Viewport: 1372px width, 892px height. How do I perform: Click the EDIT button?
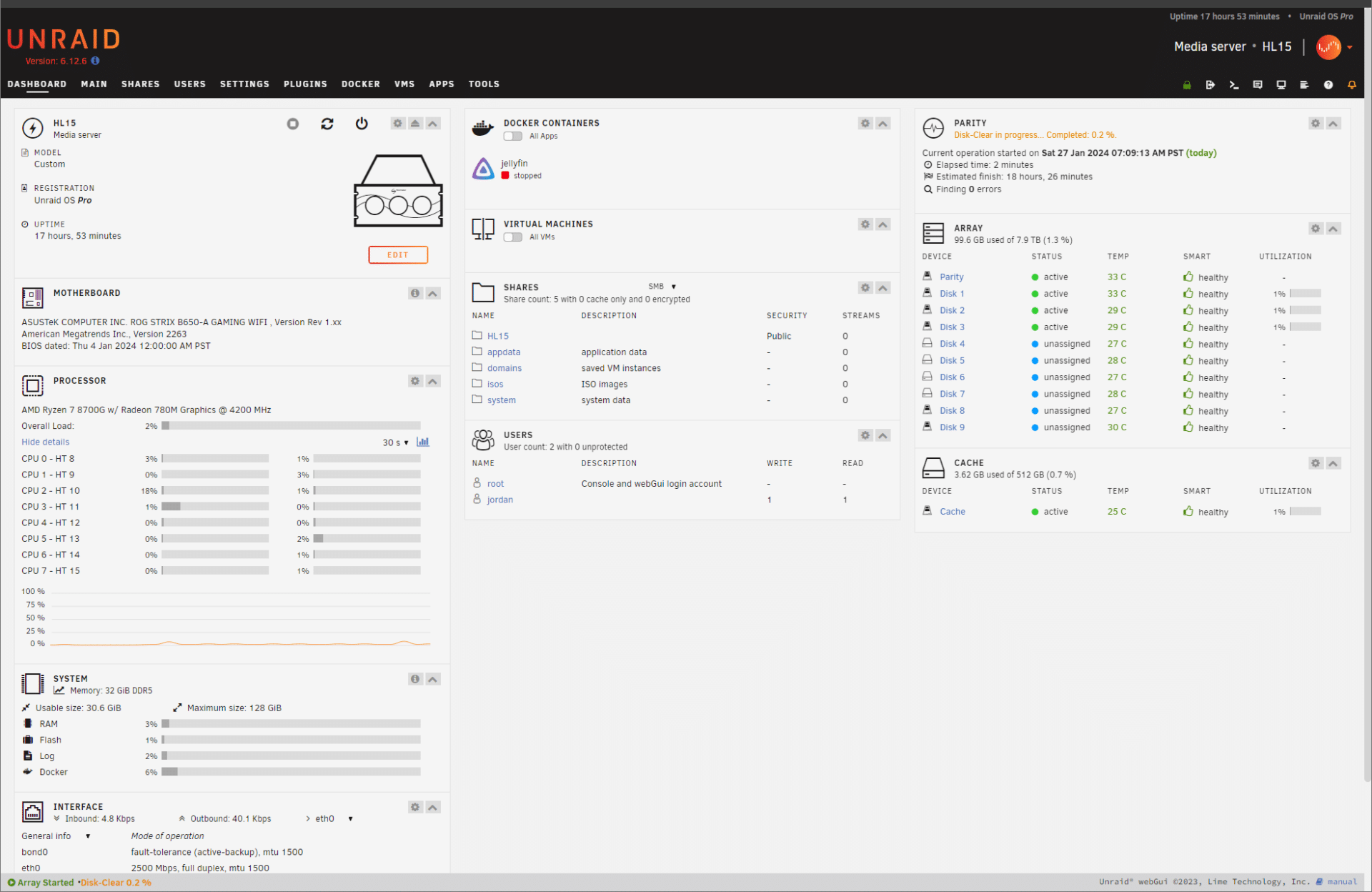click(x=398, y=255)
